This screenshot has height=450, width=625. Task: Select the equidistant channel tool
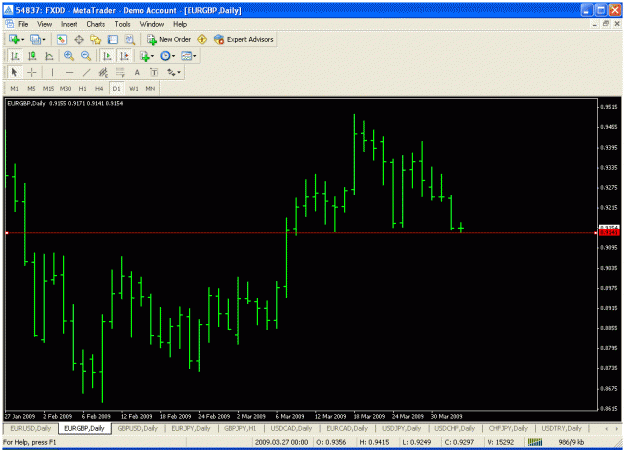click(103, 72)
